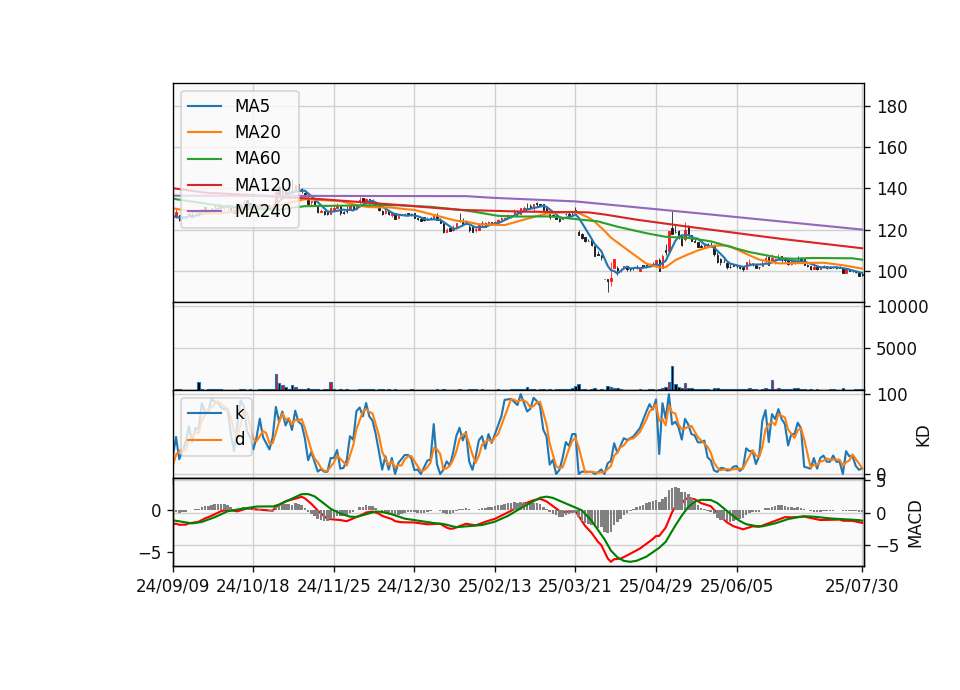Click the 180 price axis label

point(892,107)
